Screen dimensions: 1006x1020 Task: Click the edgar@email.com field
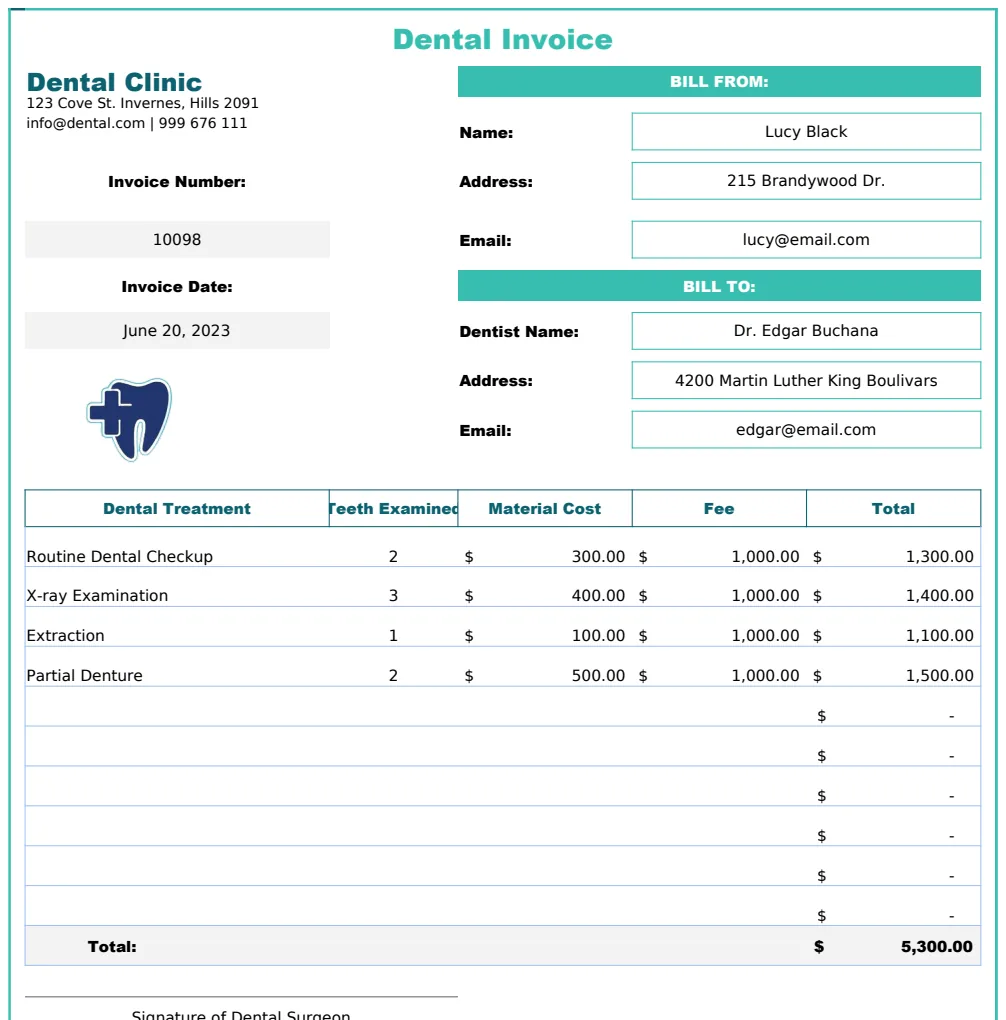tap(806, 429)
